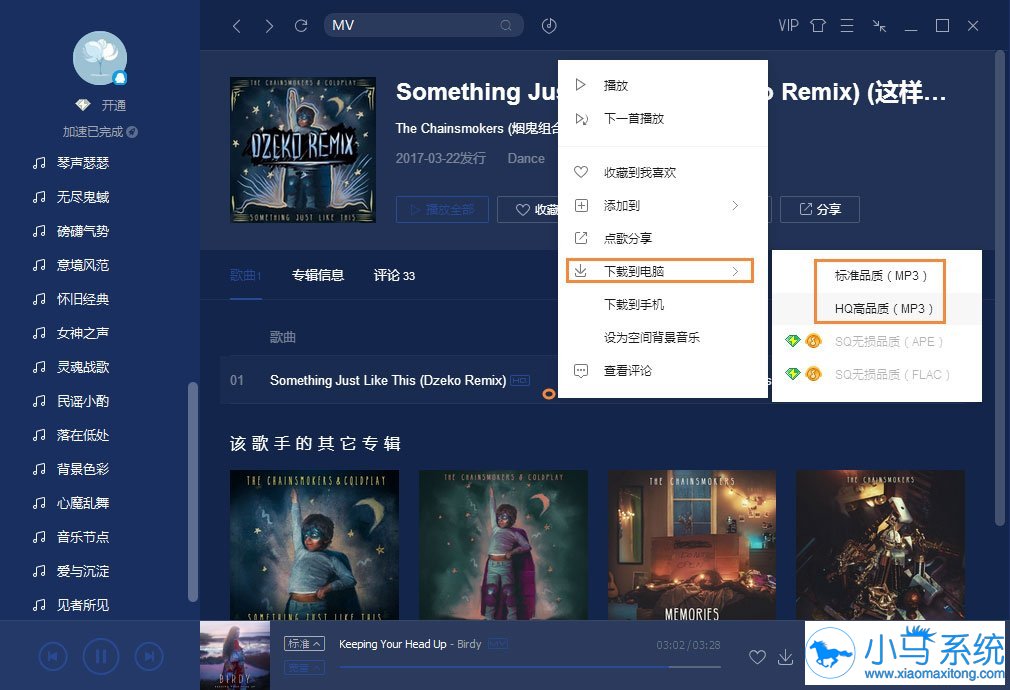
Task: Open the 无尽鬼蜮 playlist
Action: (x=82, y=197)
